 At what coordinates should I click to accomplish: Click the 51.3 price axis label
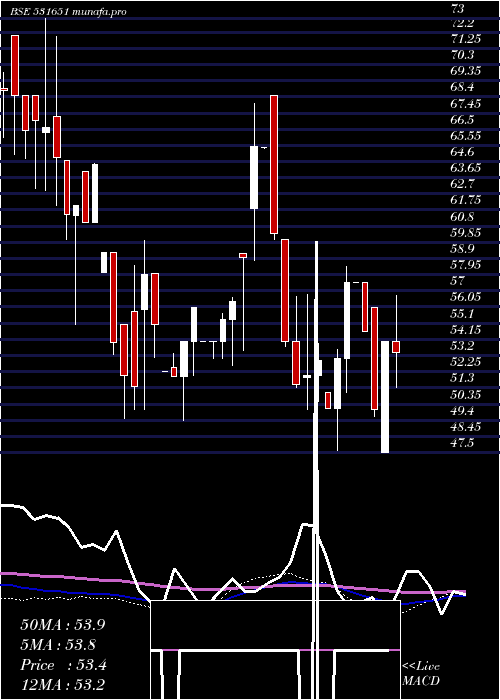[x=462, y=378]
